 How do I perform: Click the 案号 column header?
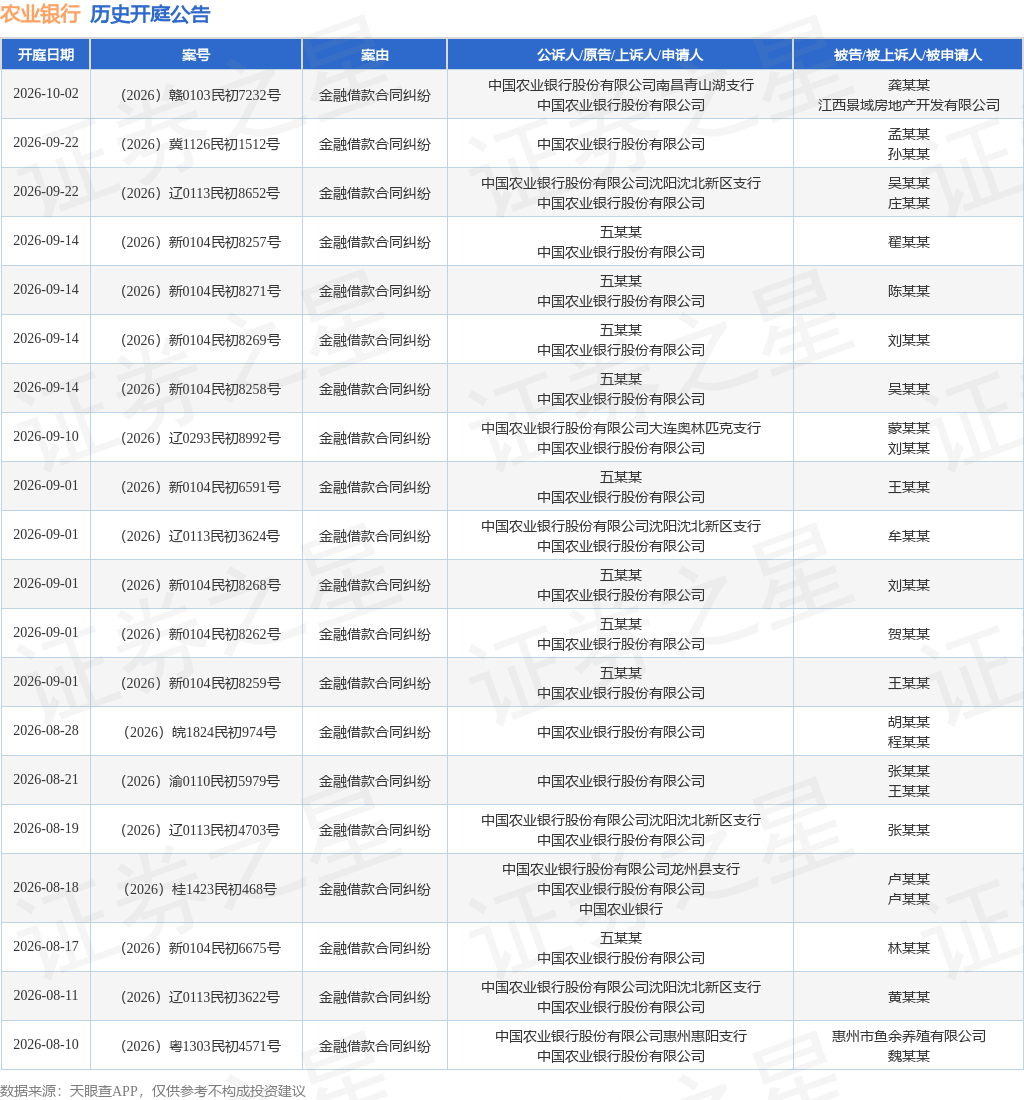[196, 55]
